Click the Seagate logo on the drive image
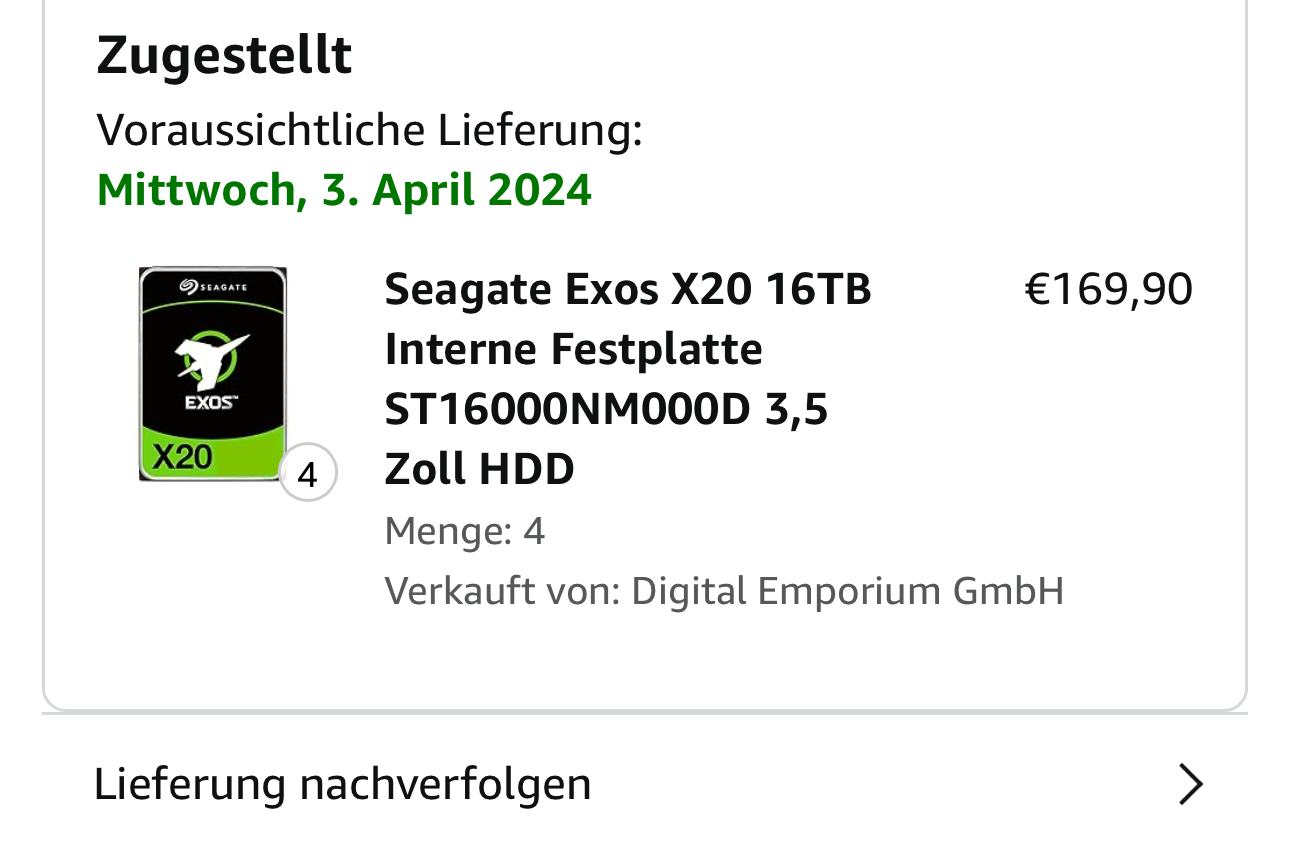This screenshot has height=863, width=1290. (213, 287)
